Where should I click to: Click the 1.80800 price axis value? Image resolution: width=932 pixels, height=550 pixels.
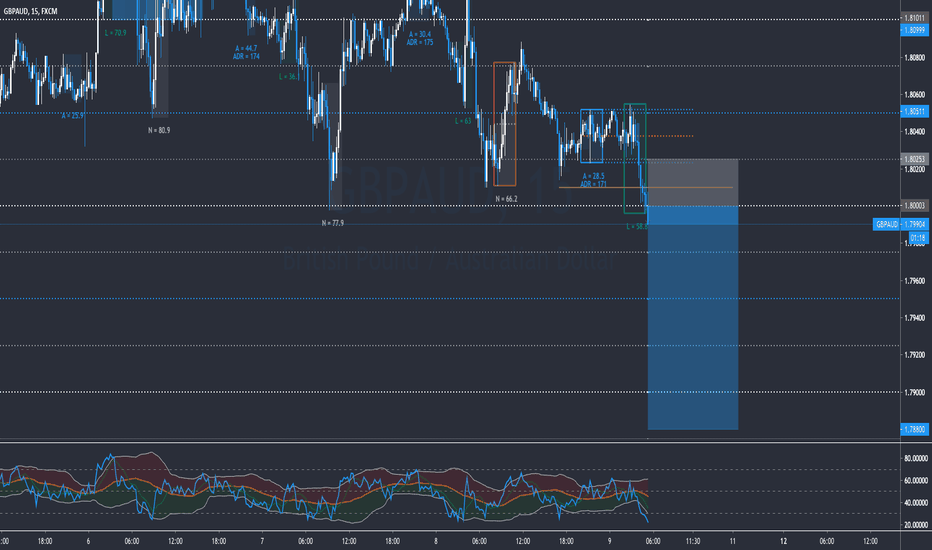(914, 58)
